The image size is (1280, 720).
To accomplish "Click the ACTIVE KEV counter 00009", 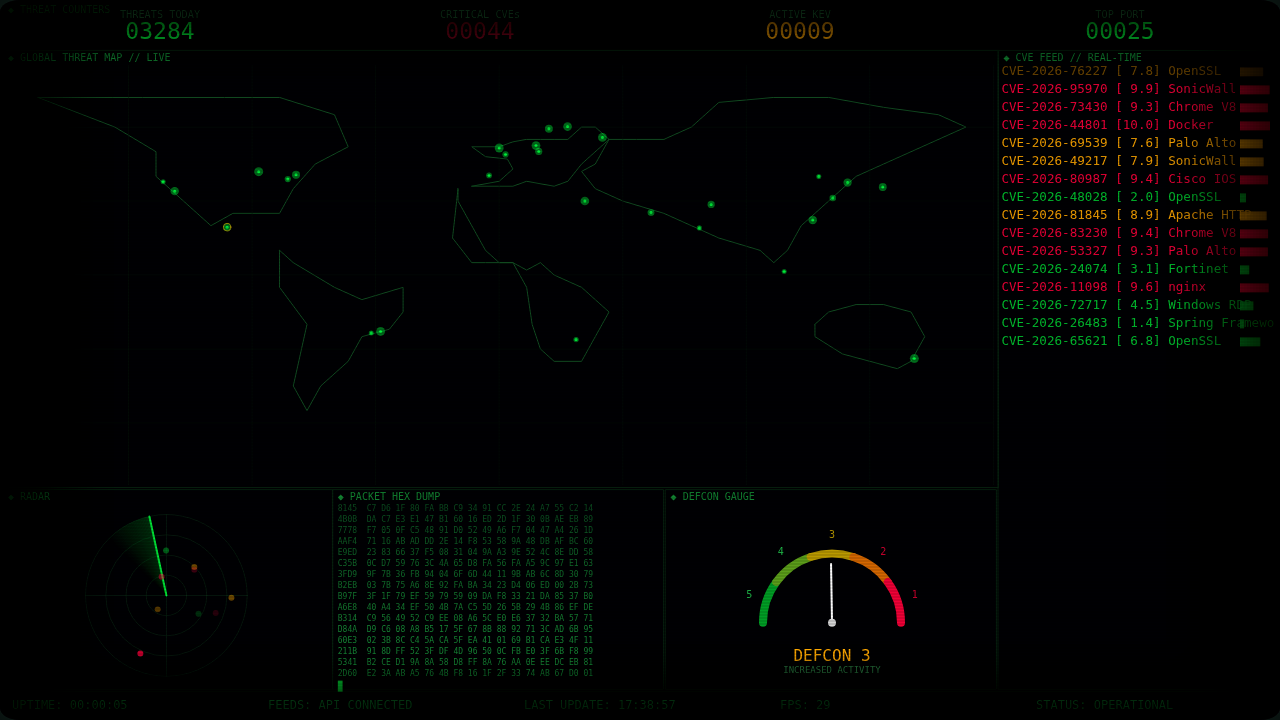I will click(800, 32).
